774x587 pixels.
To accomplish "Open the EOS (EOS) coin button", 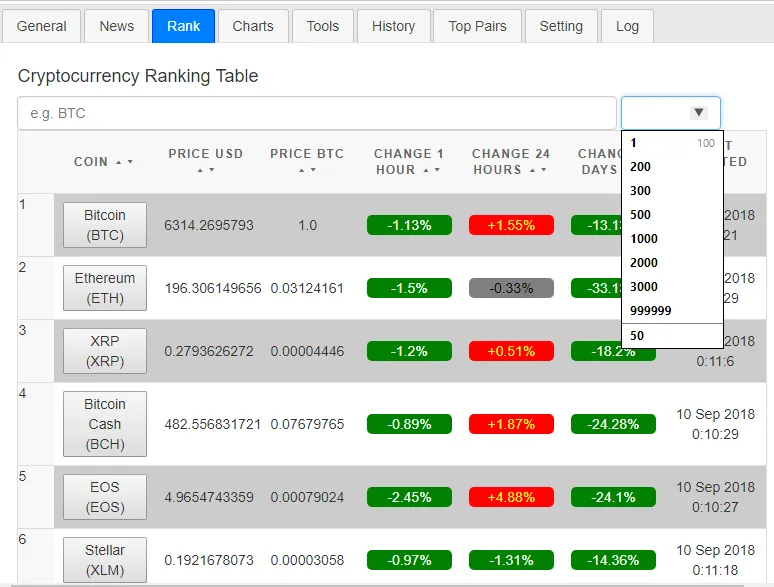I will click(105, 497).
